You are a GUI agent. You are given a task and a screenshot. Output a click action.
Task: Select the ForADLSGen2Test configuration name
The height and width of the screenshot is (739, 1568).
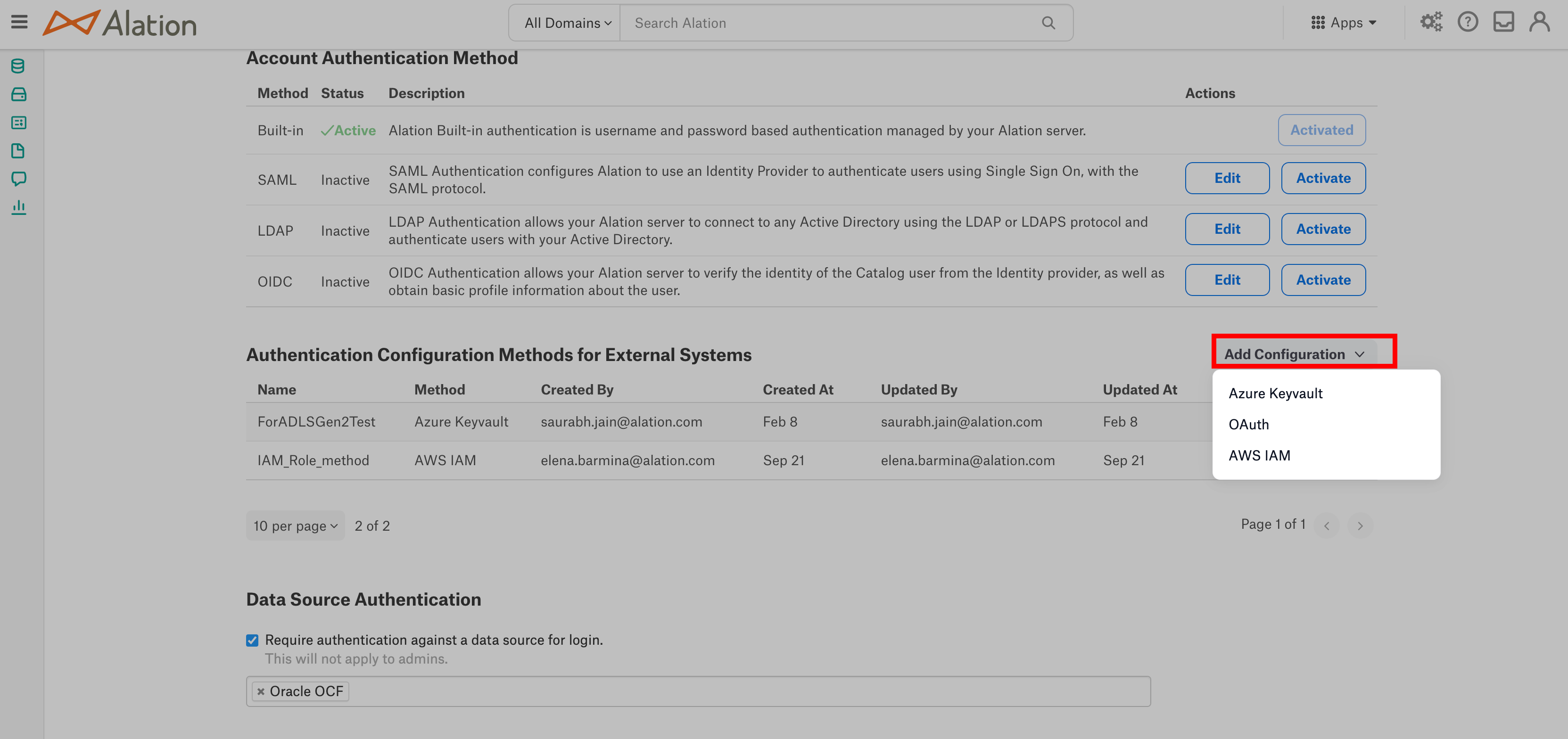click(x=316, y=422)
